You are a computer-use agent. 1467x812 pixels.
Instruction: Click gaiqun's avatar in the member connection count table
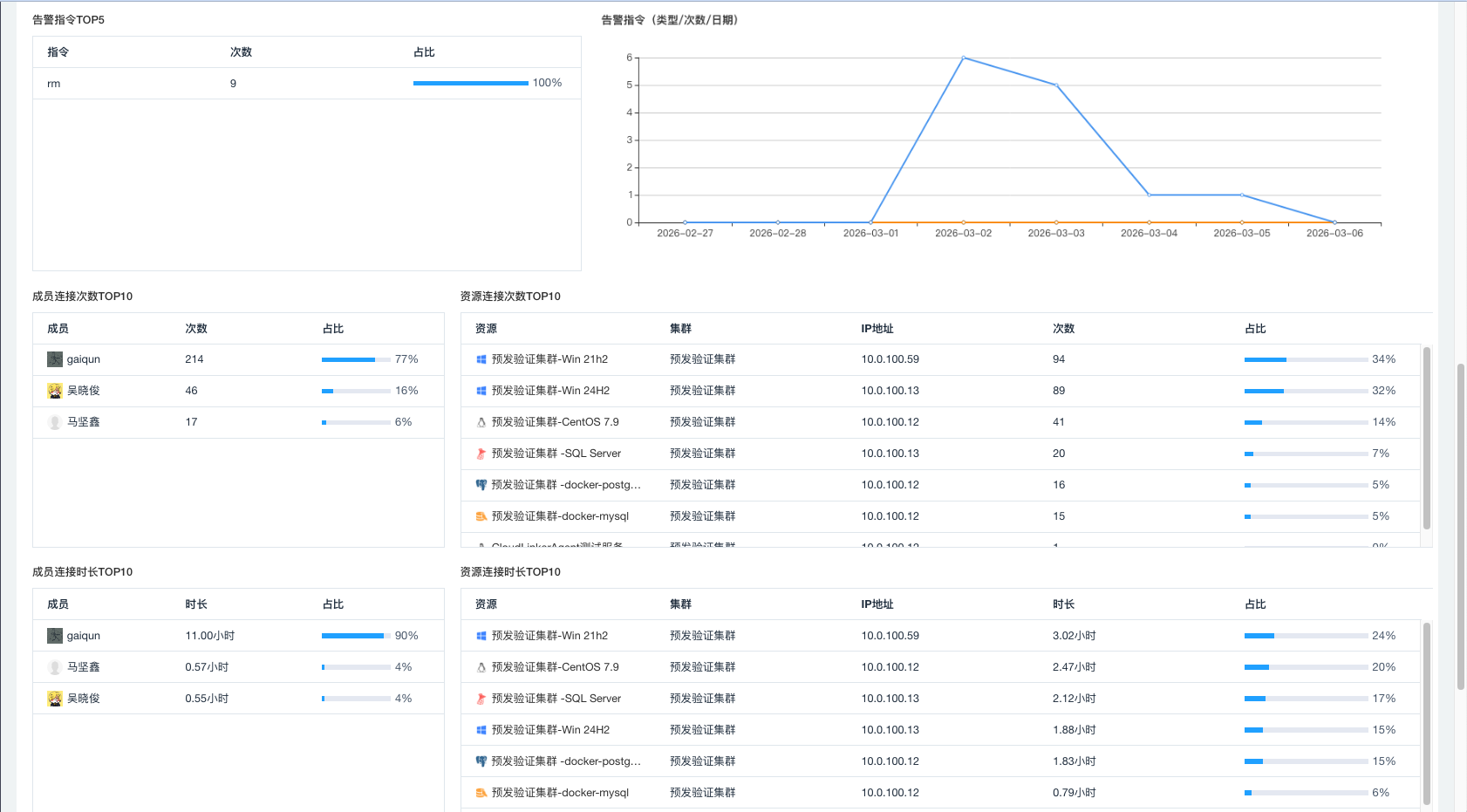[x=54, y=359]
